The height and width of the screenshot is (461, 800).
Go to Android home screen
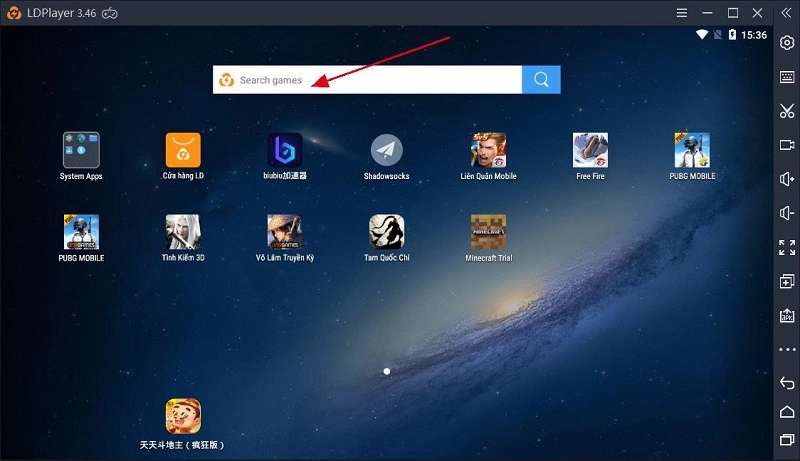787,412
